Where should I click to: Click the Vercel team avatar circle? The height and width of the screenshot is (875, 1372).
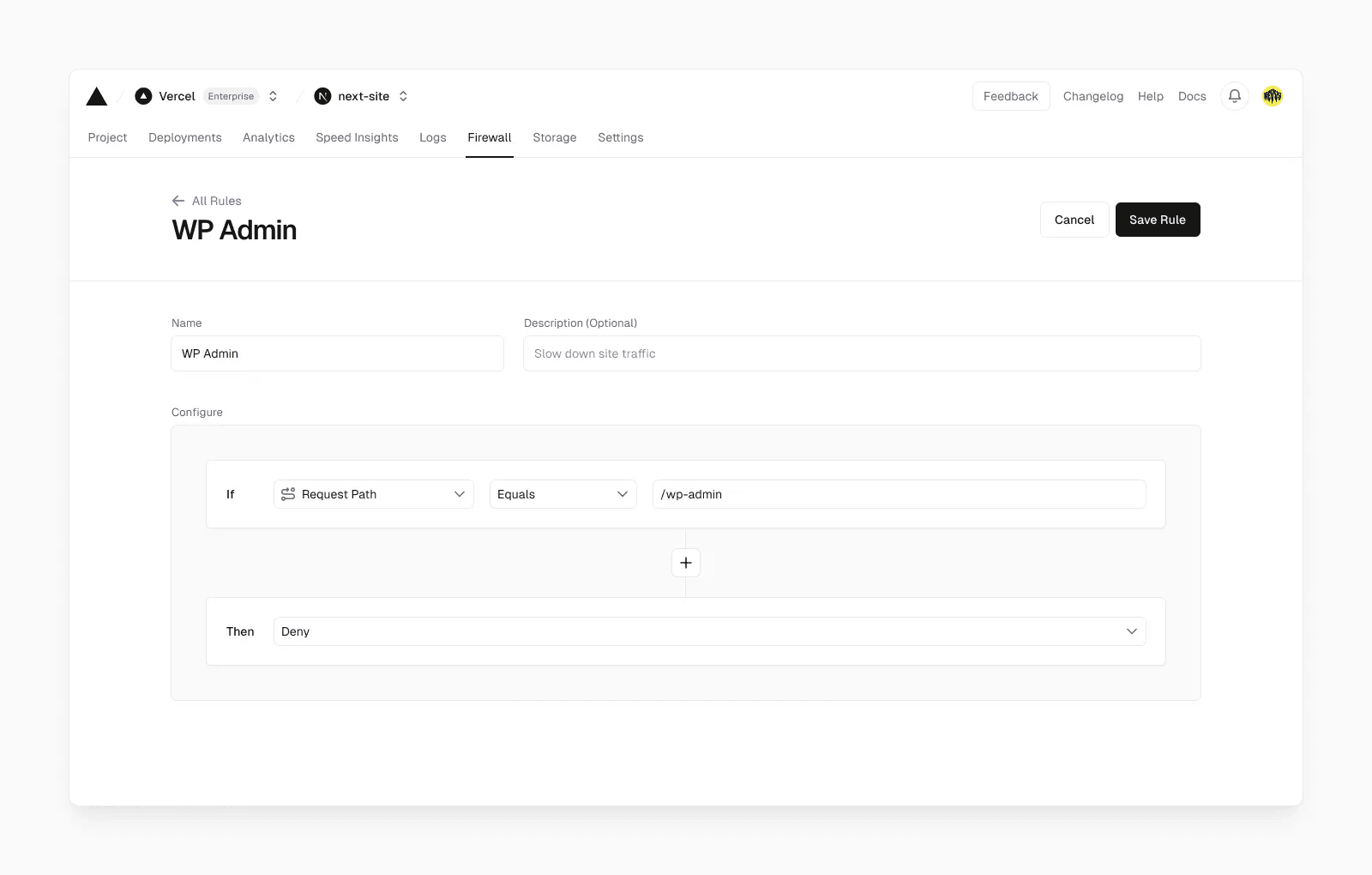pos(143,96)
